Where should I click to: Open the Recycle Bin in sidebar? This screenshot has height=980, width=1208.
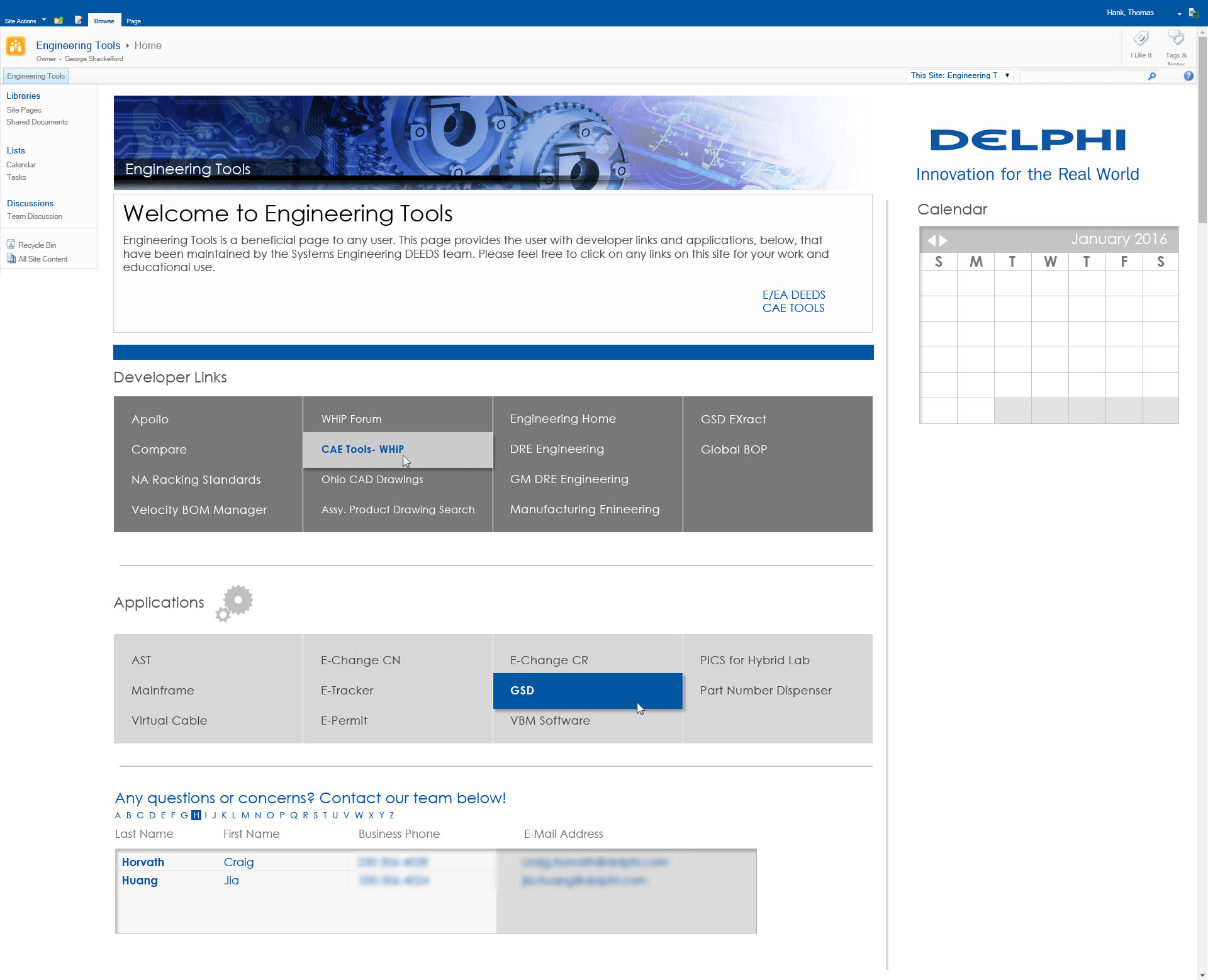pos(36,245)
